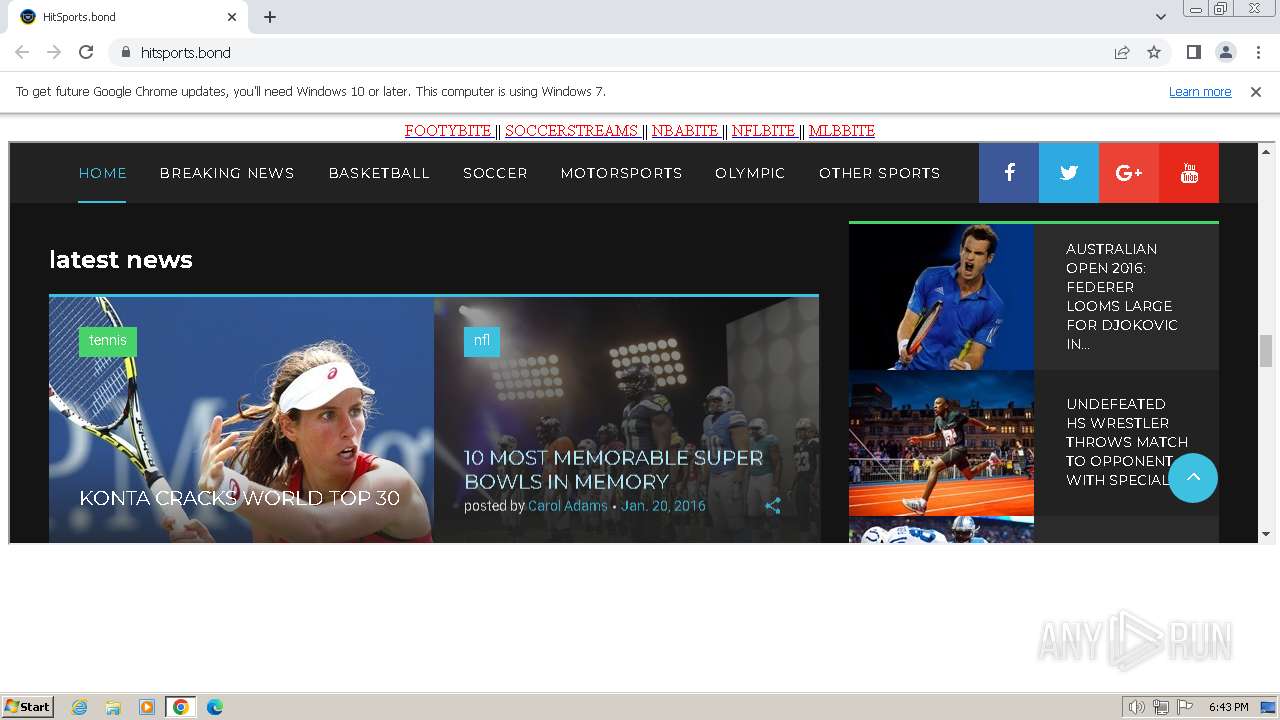
Task: Open the BASKETBALL menu
Action: pyautogui.click(x=379, y=173)
